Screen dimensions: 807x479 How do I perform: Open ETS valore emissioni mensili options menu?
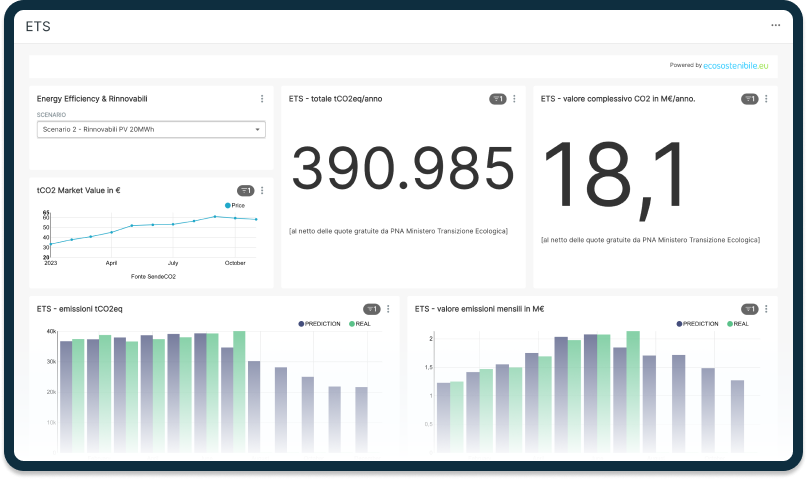click(x=766, y=309)
